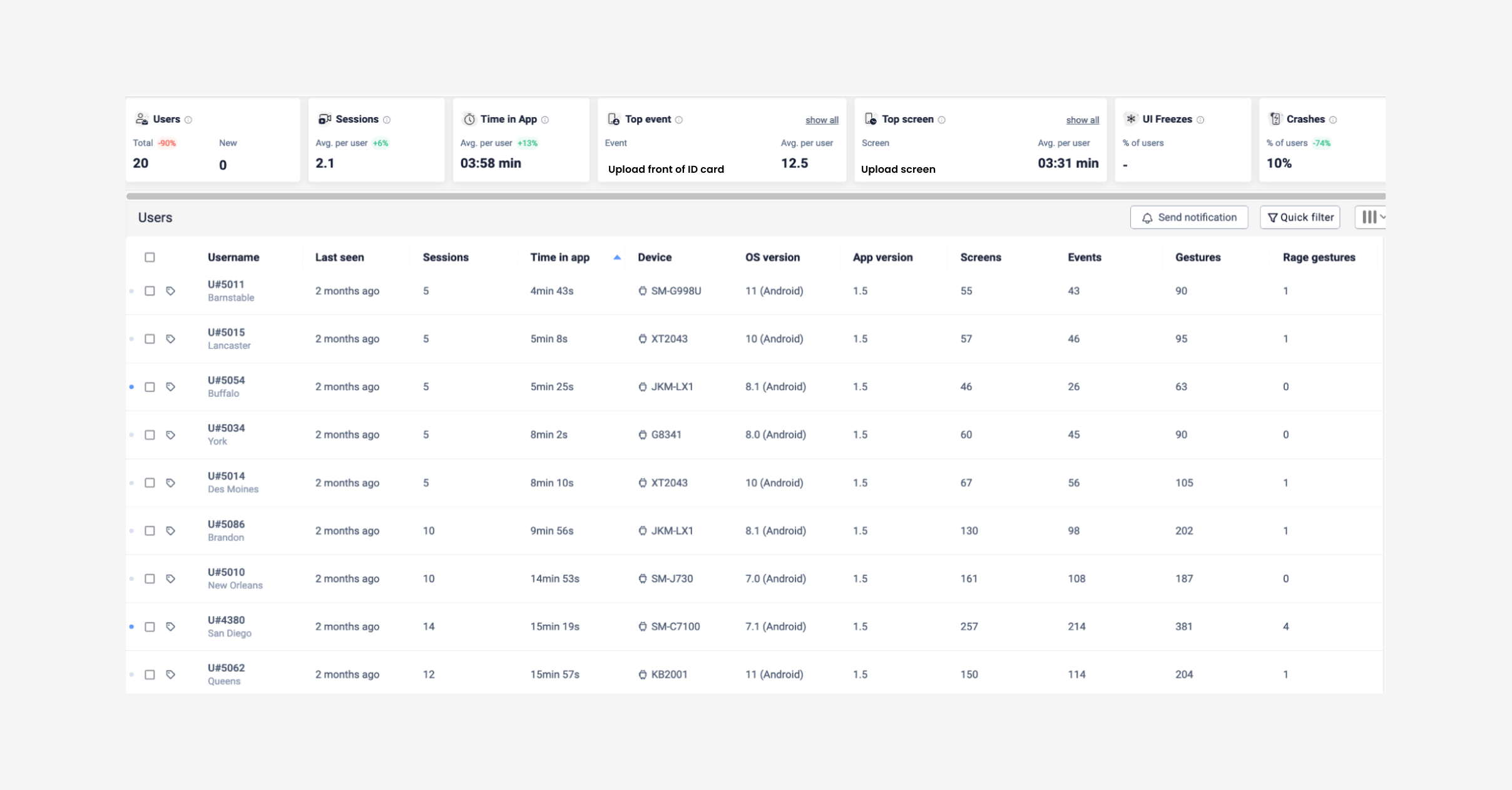Click the Time in app sort arrow
This screenshot has width=1512, height=790.
coord(616,257)
